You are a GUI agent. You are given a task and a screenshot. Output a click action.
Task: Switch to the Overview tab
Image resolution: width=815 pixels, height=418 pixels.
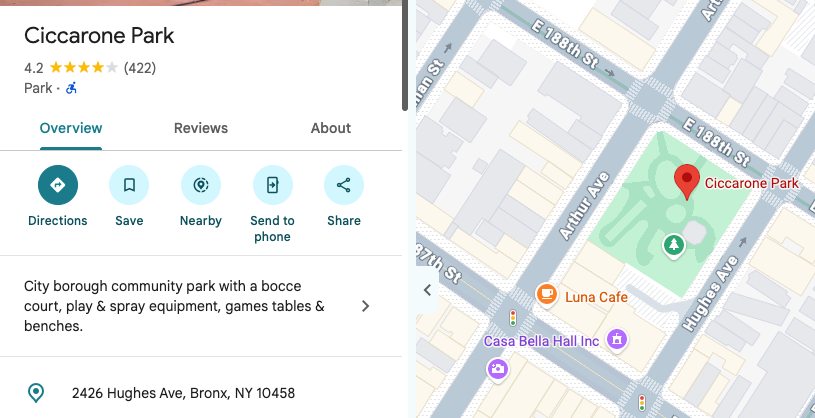point(71,128)
